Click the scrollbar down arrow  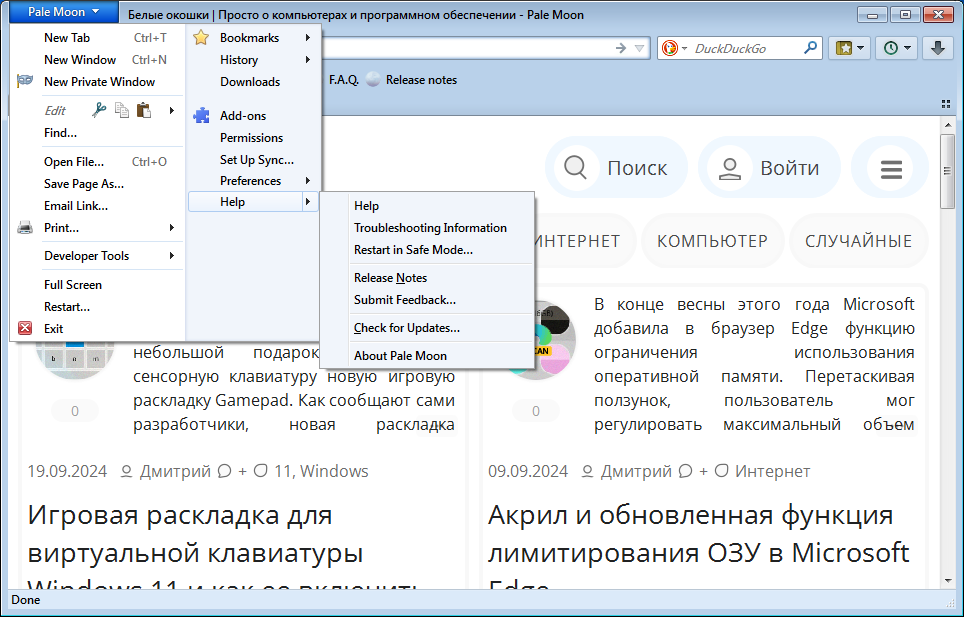point(947,581)
